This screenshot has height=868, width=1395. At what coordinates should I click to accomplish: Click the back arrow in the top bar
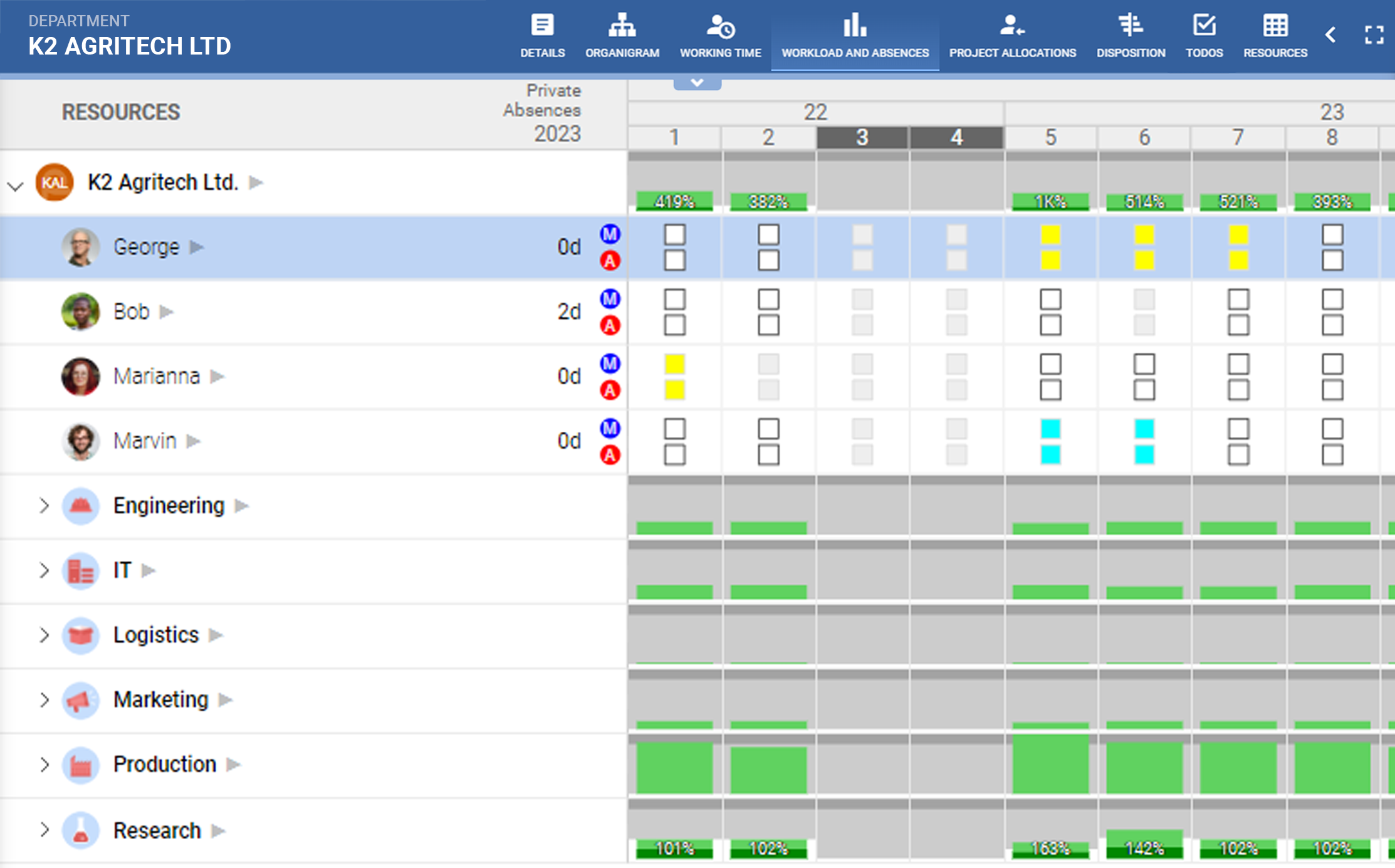[1330, 35]
